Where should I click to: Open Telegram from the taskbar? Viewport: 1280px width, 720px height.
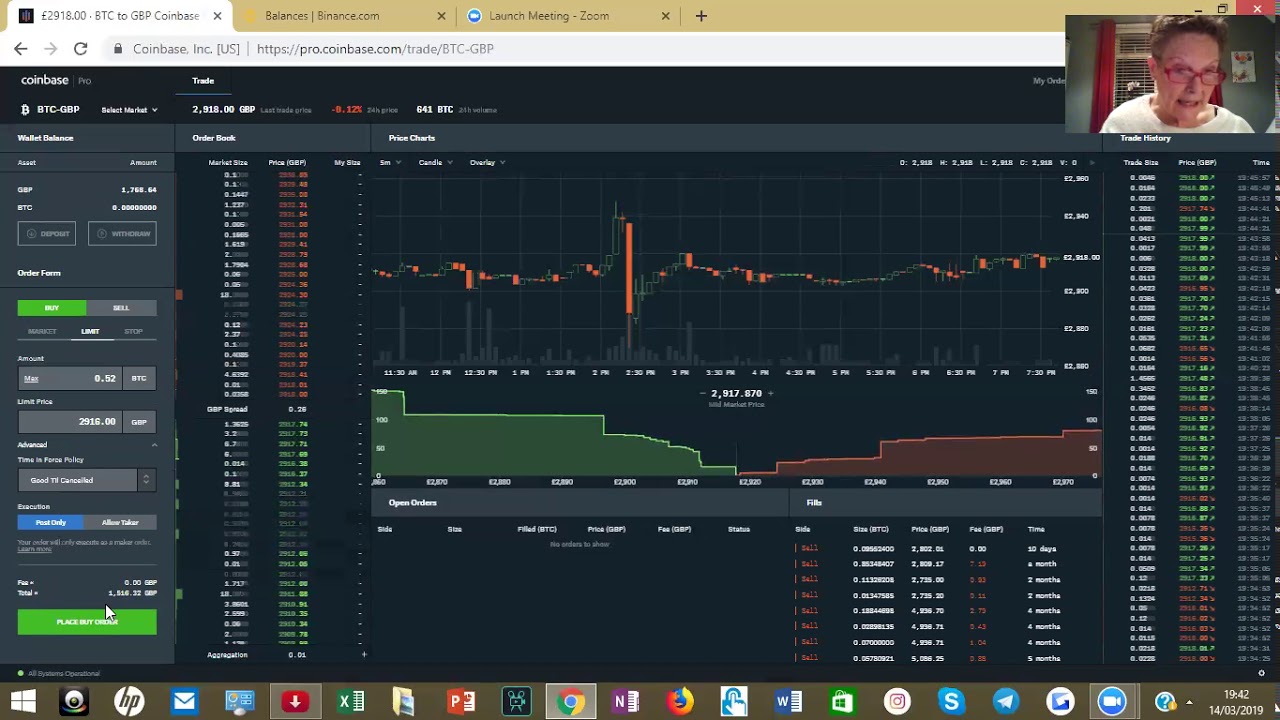pos(1005,701)
